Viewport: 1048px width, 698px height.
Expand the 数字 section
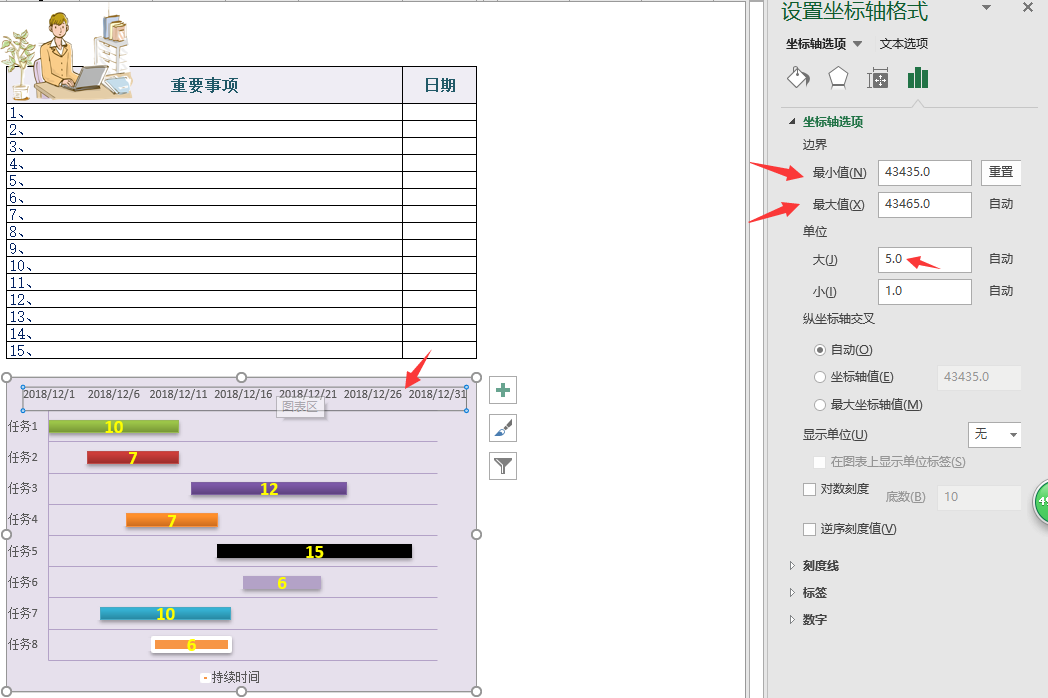coord(793,619)
